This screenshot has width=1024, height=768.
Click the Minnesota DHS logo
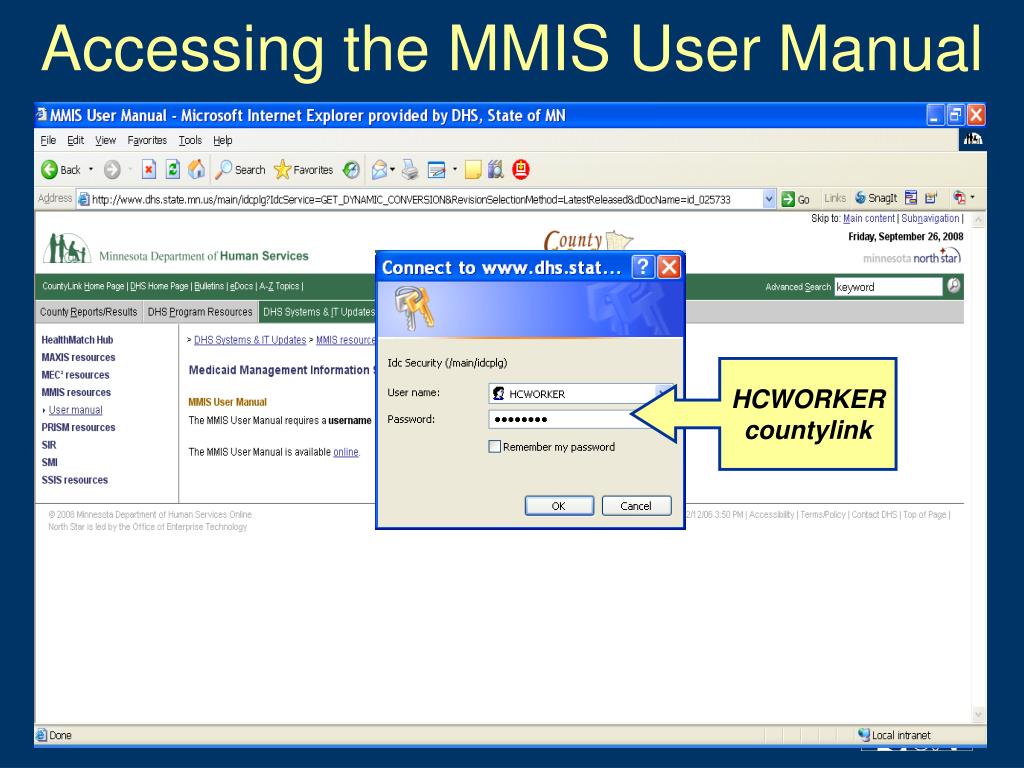175,249
